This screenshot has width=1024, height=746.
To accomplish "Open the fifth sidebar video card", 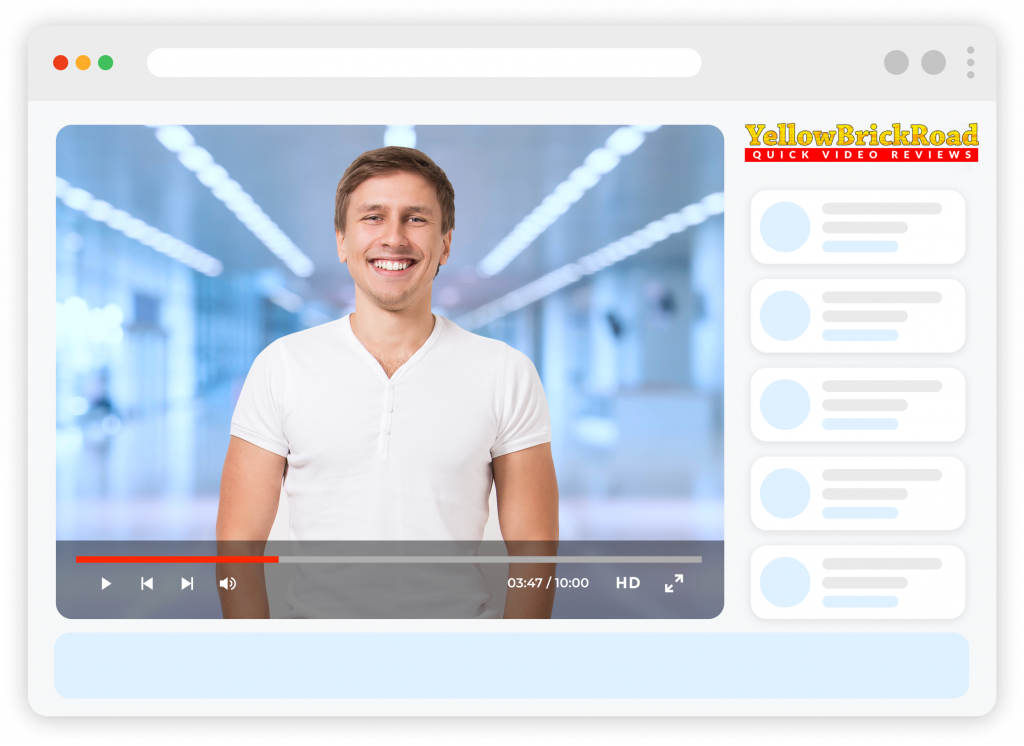I will point(858,582).
